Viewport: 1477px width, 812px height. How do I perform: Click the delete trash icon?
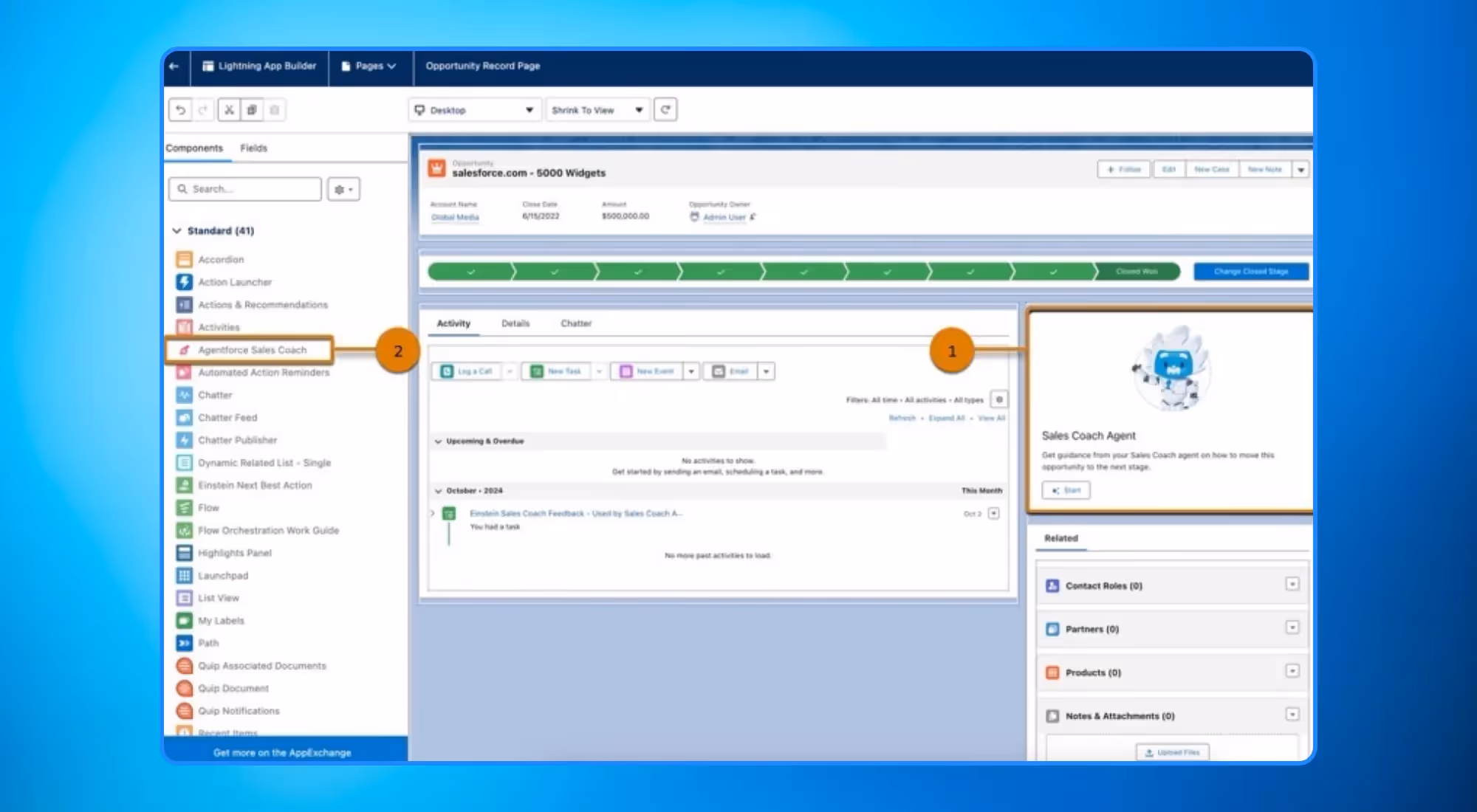tap(274, 110)
